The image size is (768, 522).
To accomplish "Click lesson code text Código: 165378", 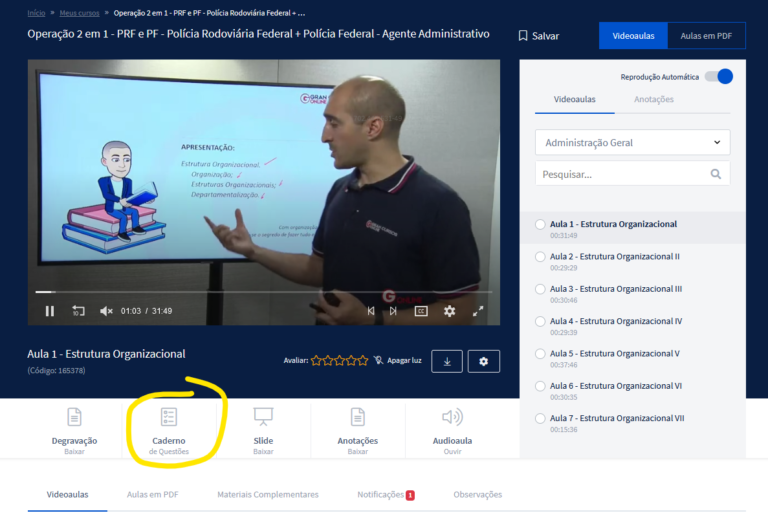I will pos(56,371).
